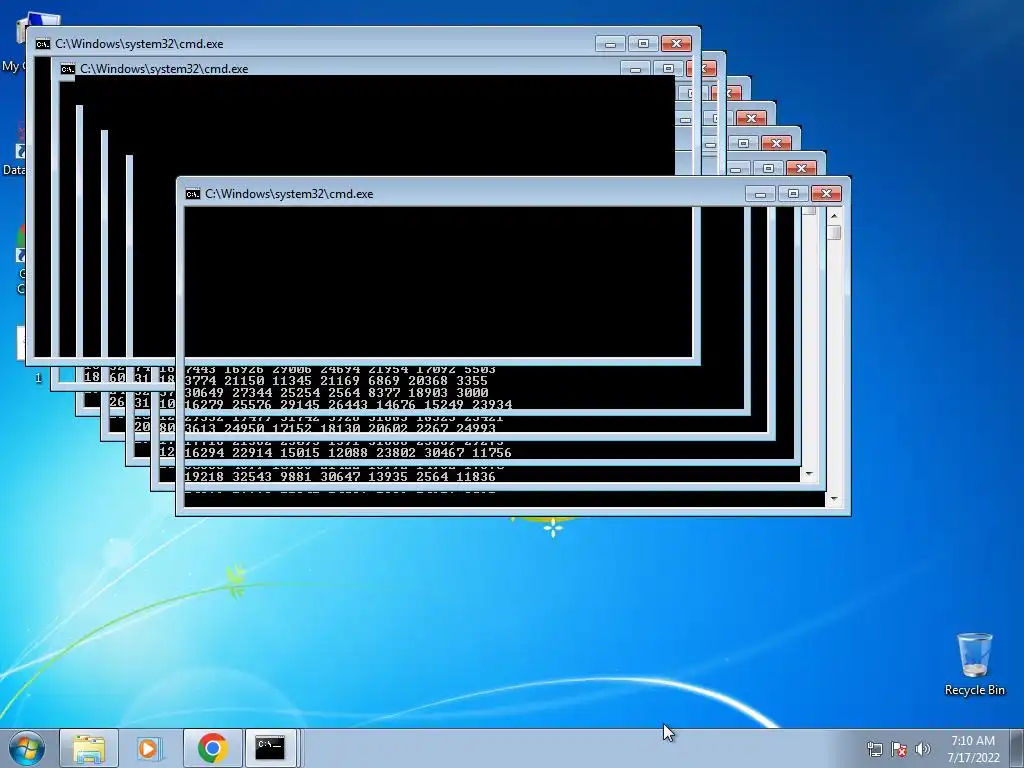
Task: Open the Recycle Bin desktop icon
Action: coord(974,664)
